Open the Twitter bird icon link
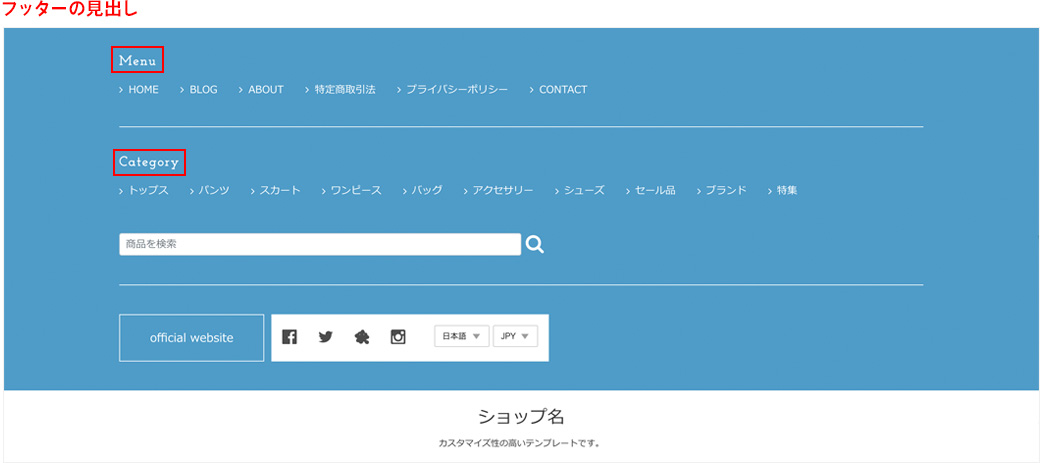The height and width of the screenshot is (463, 1043). tap(325, 337)
